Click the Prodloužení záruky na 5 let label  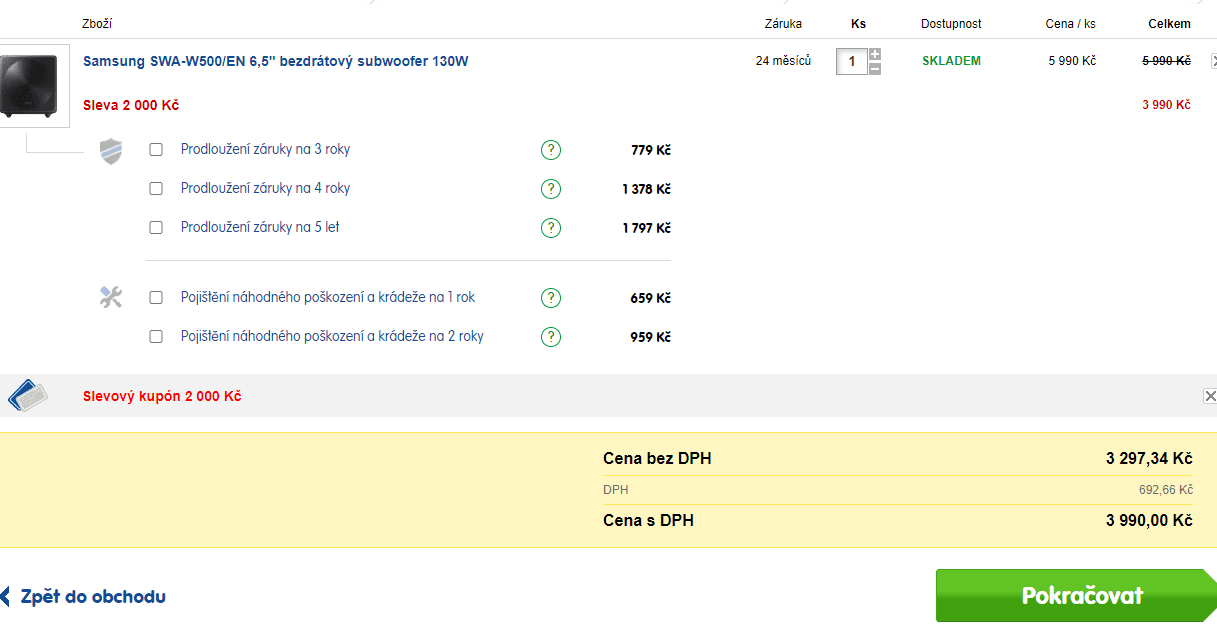tap(260, 228)
